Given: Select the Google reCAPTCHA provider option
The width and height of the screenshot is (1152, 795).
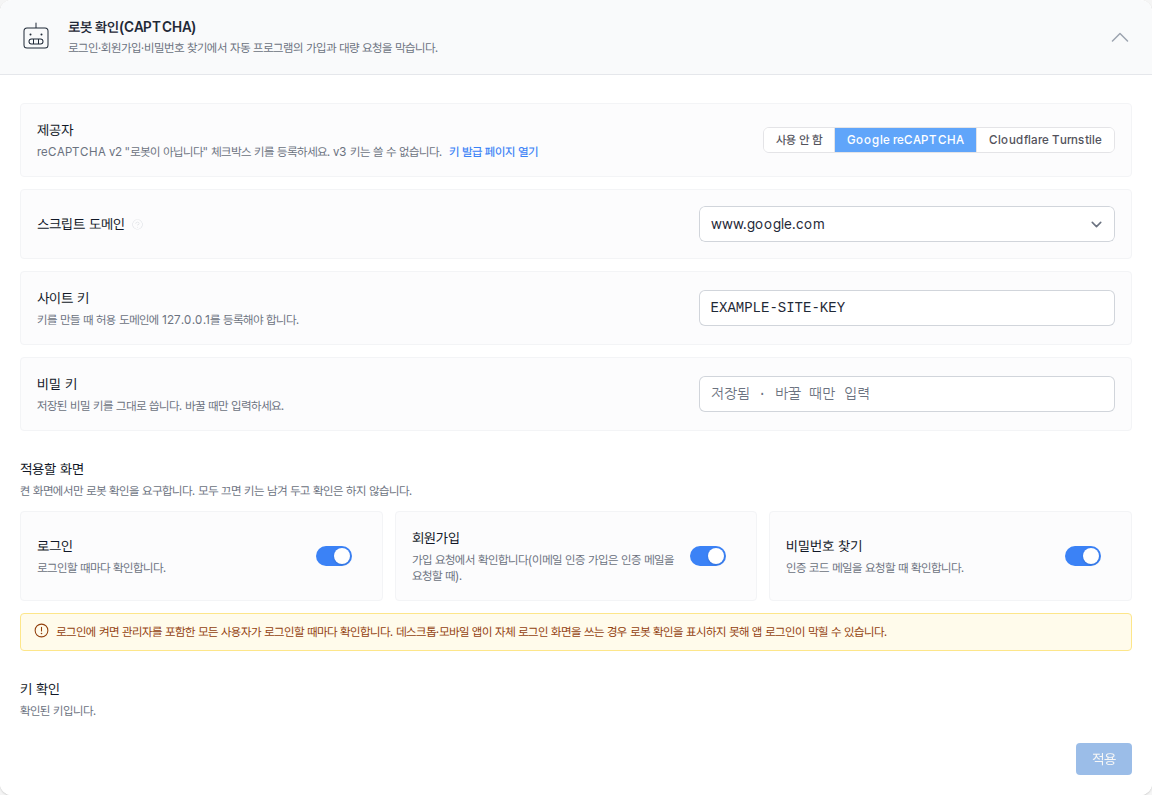Looking at the screenshot, I should tap(905, 140).
